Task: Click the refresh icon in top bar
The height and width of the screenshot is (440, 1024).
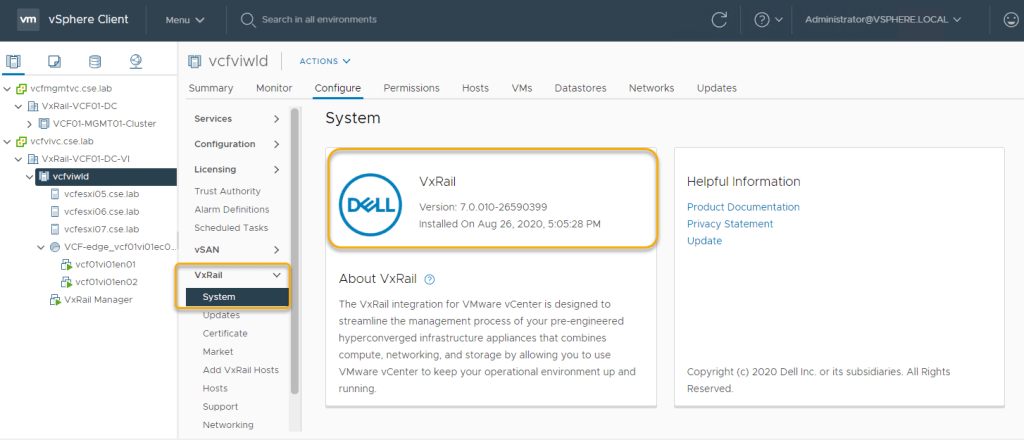Action: (x=718, y=19)
